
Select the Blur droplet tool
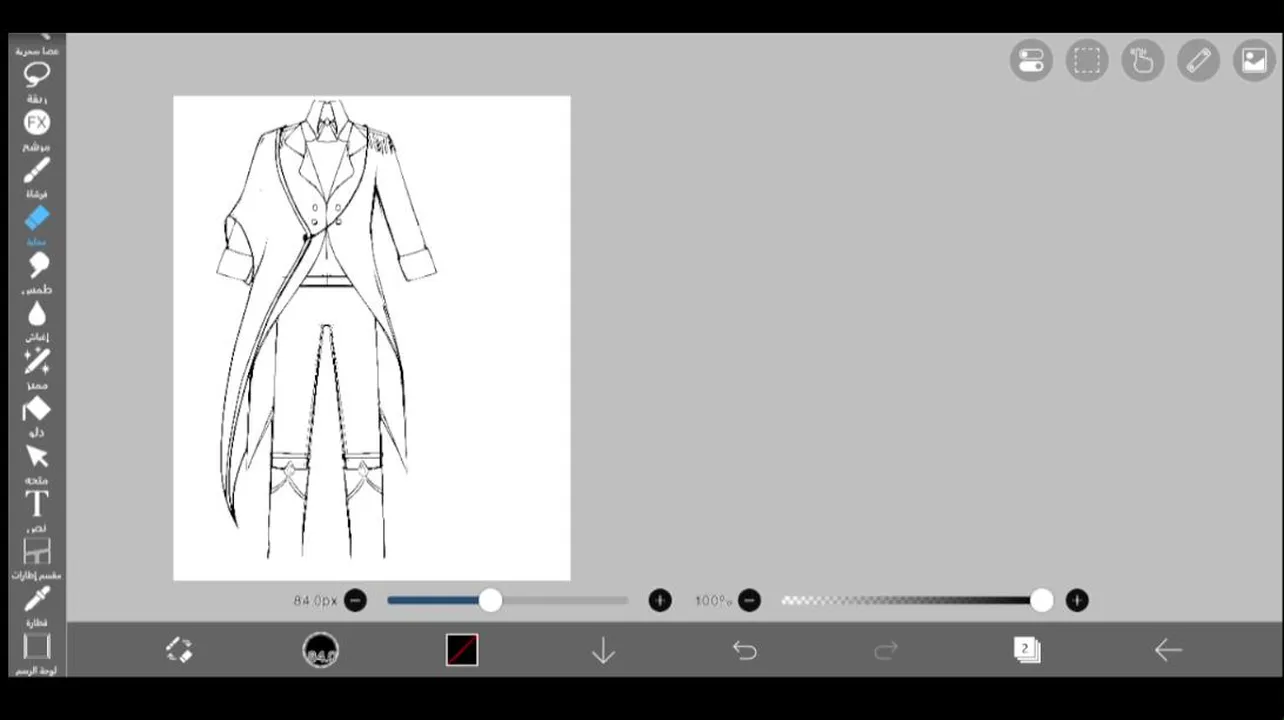pos(37,314)
